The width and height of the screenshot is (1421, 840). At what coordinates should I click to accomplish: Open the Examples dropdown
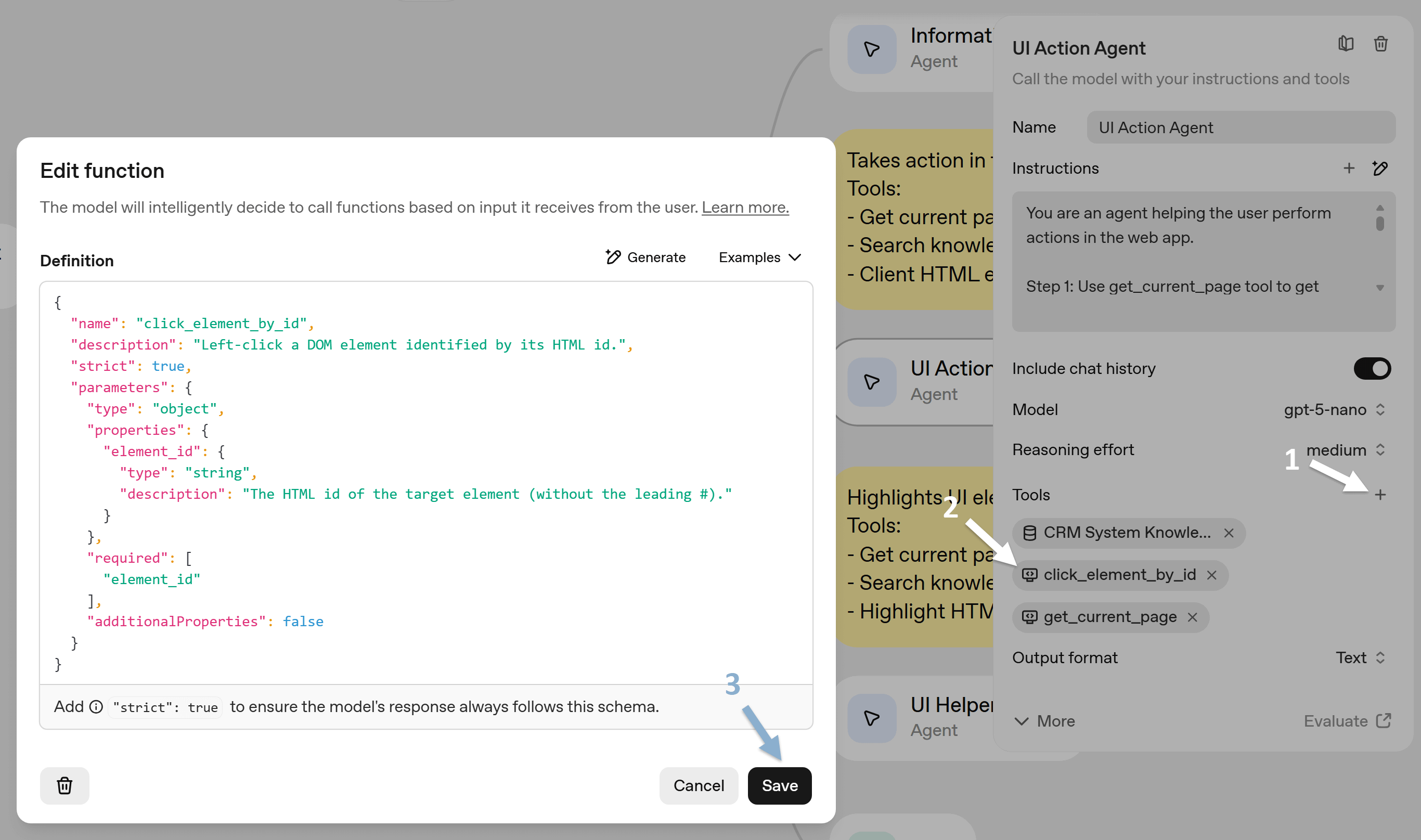pyautogui.click(x=759, y=257)
